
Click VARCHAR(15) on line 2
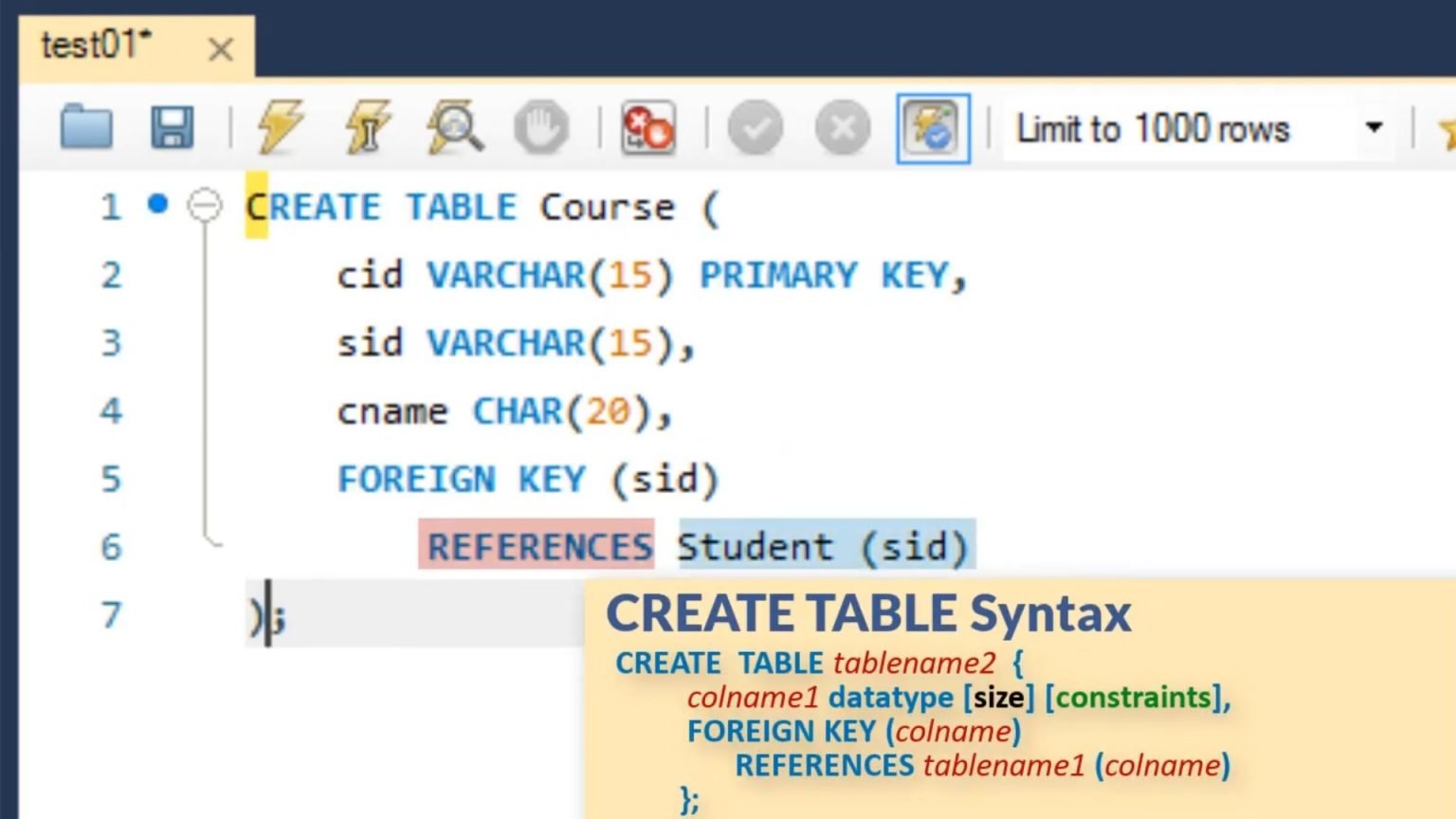pyautogui.click(x=550, y=275)
